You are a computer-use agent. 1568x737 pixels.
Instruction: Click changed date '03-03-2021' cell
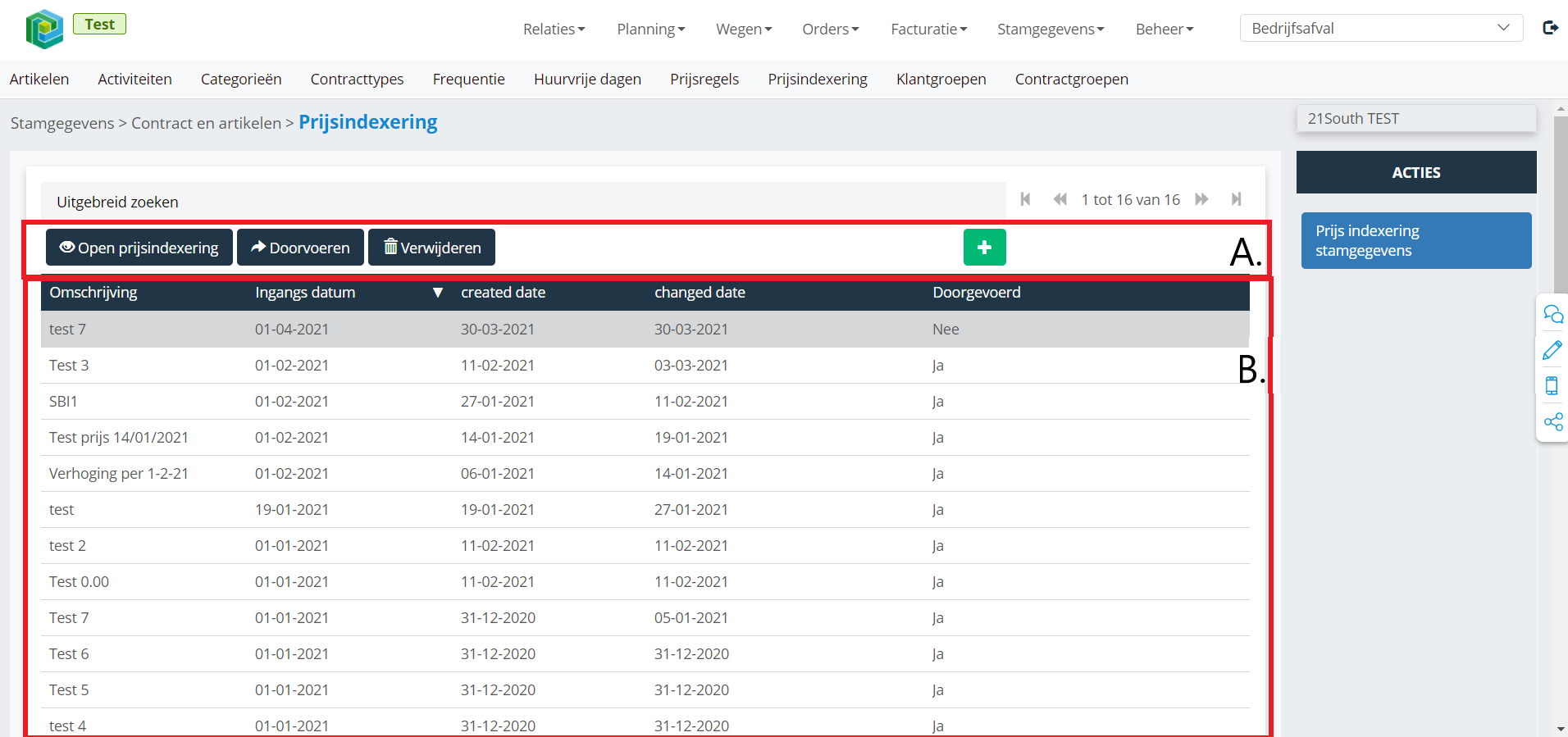coord(691,365)
